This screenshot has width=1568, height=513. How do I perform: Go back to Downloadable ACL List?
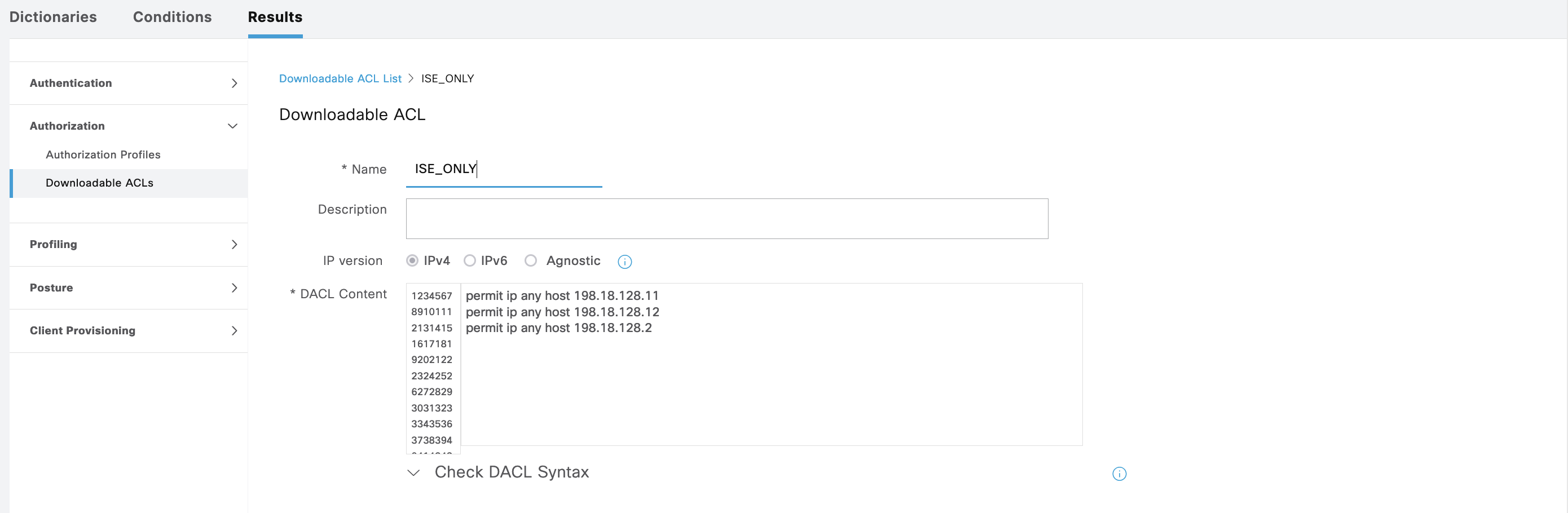tap(340, 78)
